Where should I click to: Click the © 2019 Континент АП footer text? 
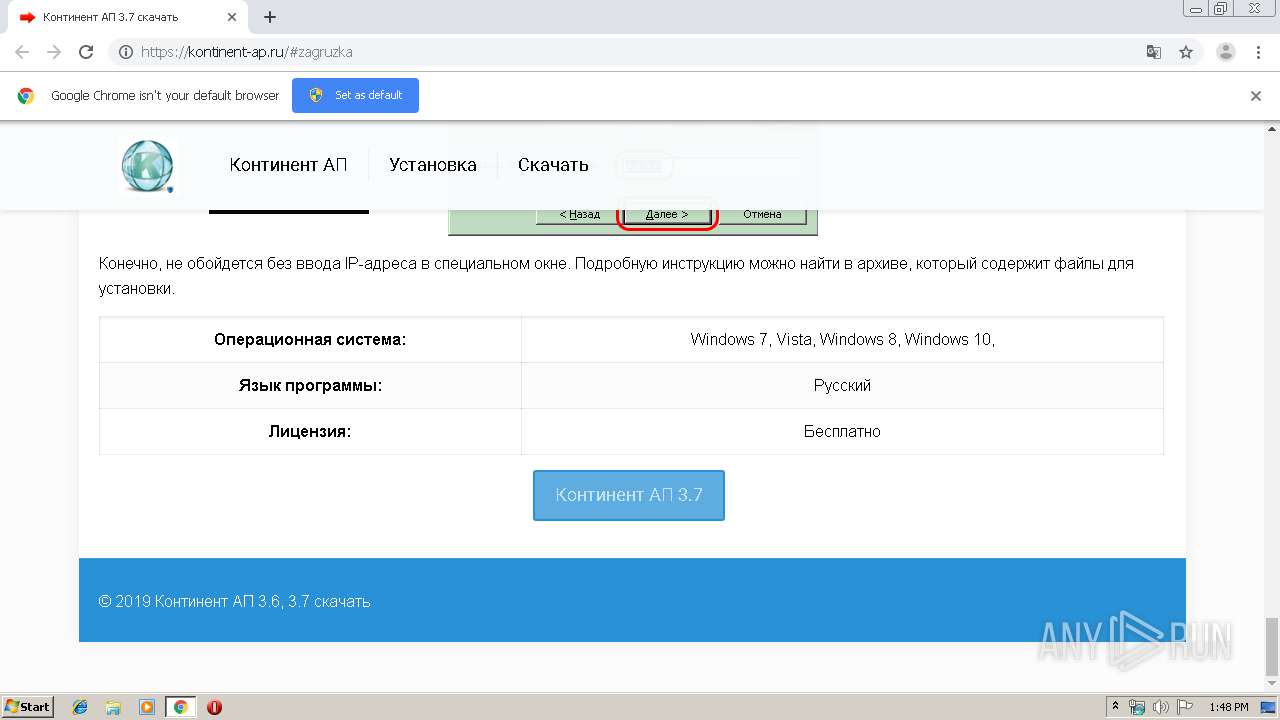(x=234, y=602)
